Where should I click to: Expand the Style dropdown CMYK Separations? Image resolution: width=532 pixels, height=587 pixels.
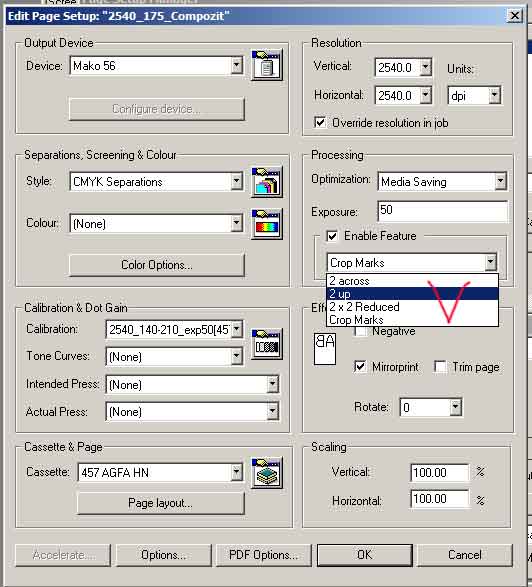pyautogui.click(x=236, y=182)
